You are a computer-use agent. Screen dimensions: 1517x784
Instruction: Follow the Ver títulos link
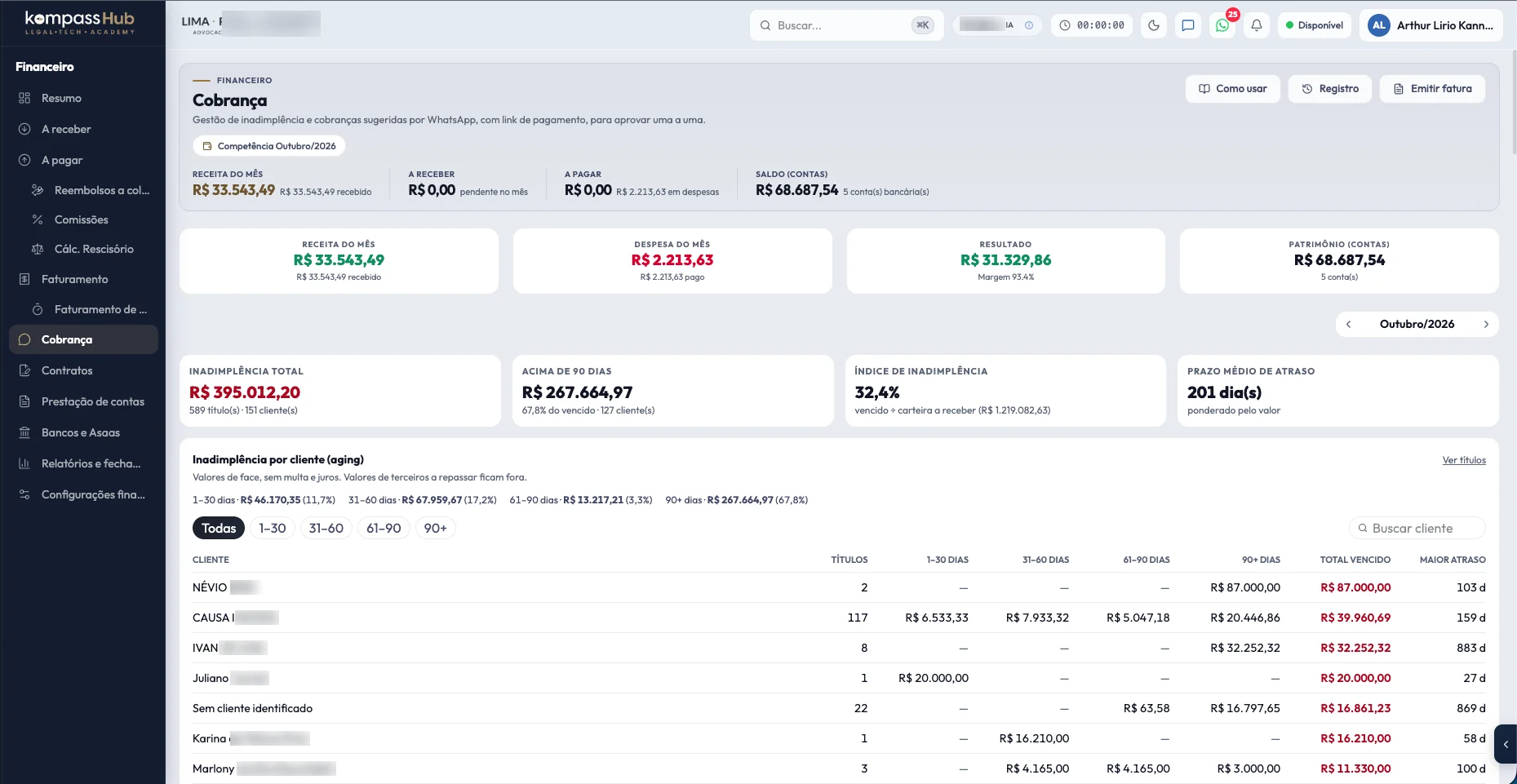(x=1464, y=460)
